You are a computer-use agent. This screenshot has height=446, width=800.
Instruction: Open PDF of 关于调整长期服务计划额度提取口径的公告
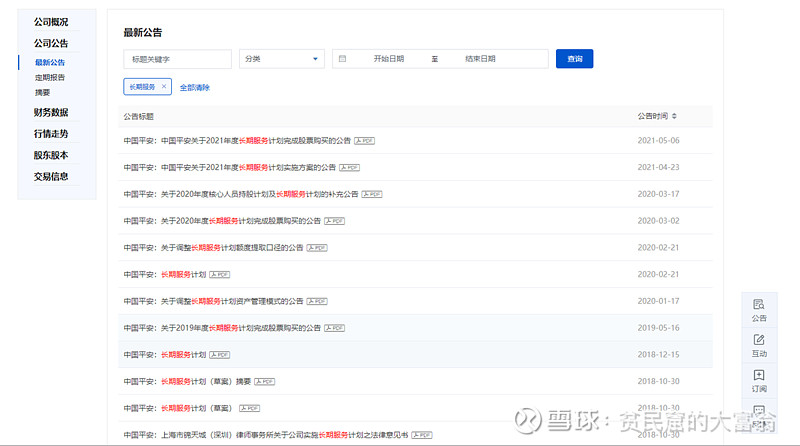pos(317,248)
